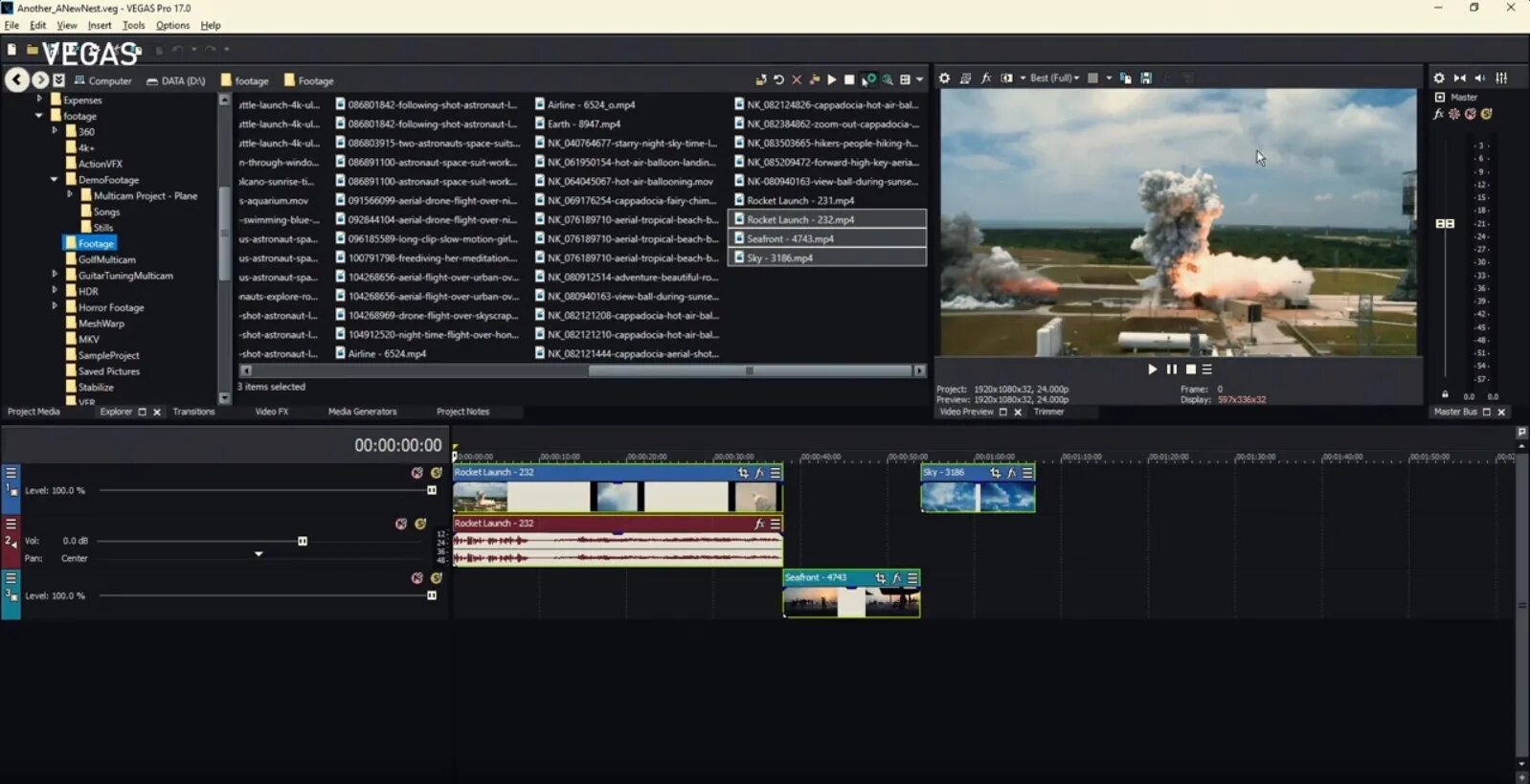The image size is (1530, 784).
Task: Open Event FX on Seafront - 4743 event
Action: pos(896,578)
